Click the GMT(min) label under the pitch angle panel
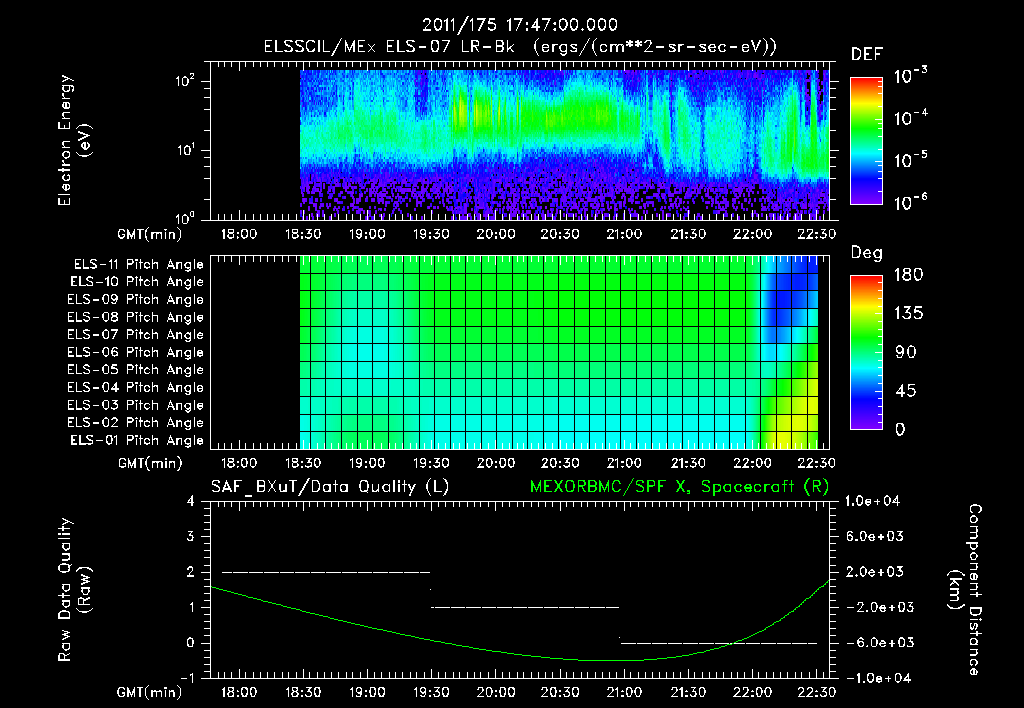Viewport: 1024px width, 708px height. (x=150, y=464)
